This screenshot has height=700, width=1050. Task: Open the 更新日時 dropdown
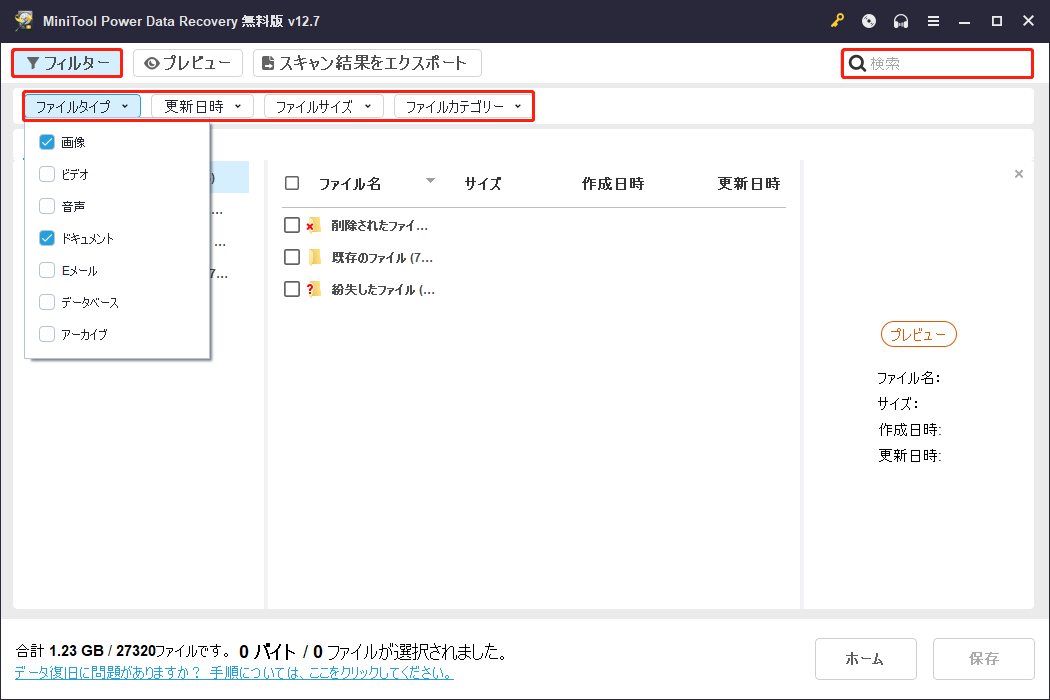[x=202, y=106]
